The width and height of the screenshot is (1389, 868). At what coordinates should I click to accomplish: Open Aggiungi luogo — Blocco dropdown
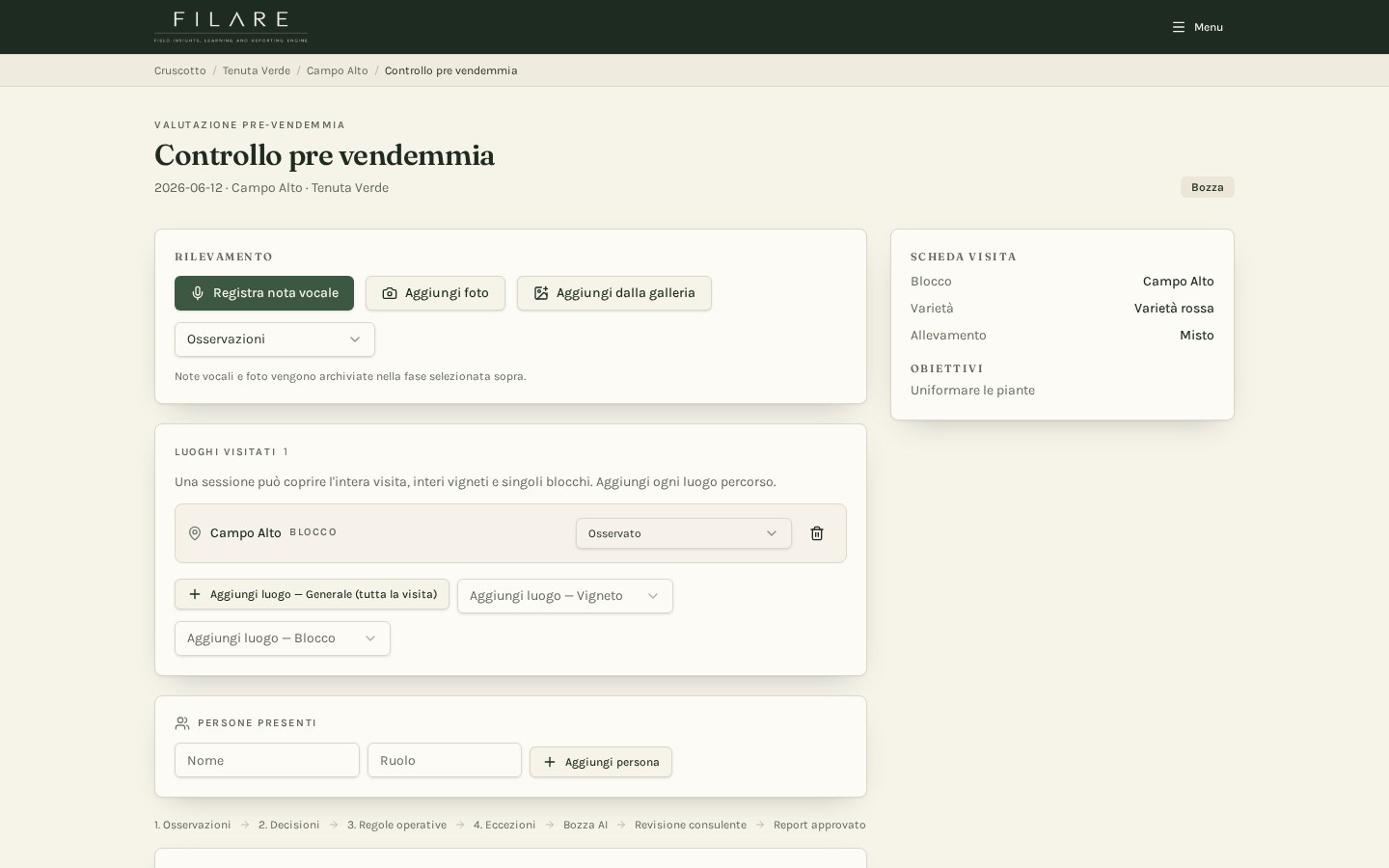click(x=283, y=638)
